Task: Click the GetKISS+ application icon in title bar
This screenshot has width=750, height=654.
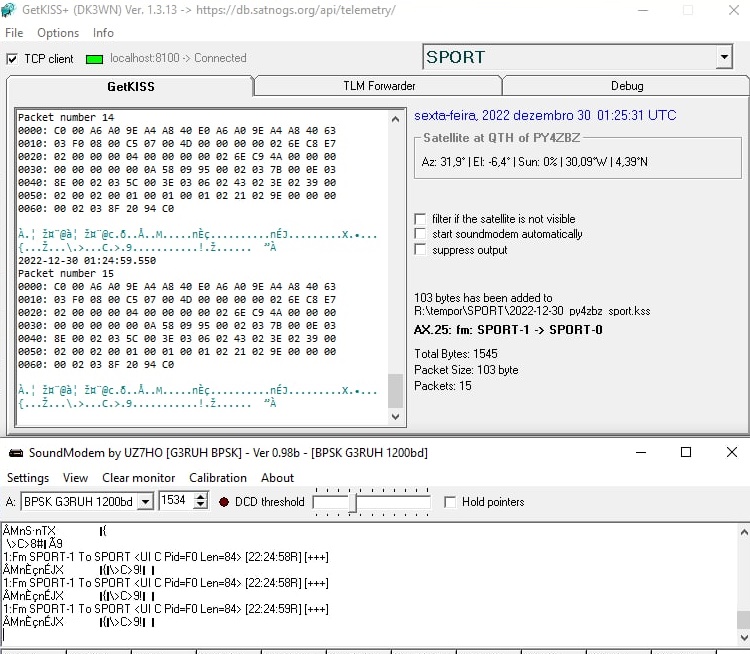Action: pos(10,10)
